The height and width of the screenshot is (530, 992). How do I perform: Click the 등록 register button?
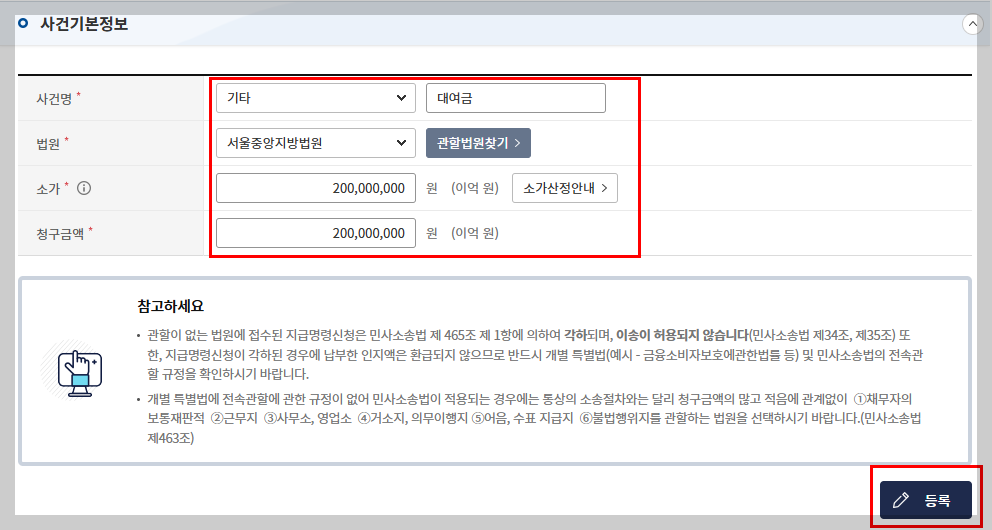coord(926,500)
